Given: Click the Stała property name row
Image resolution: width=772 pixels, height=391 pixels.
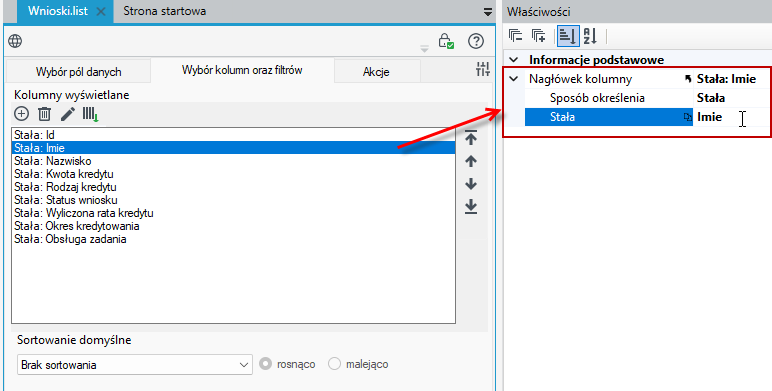Looking at the screenshot, I should click(609, 117).
